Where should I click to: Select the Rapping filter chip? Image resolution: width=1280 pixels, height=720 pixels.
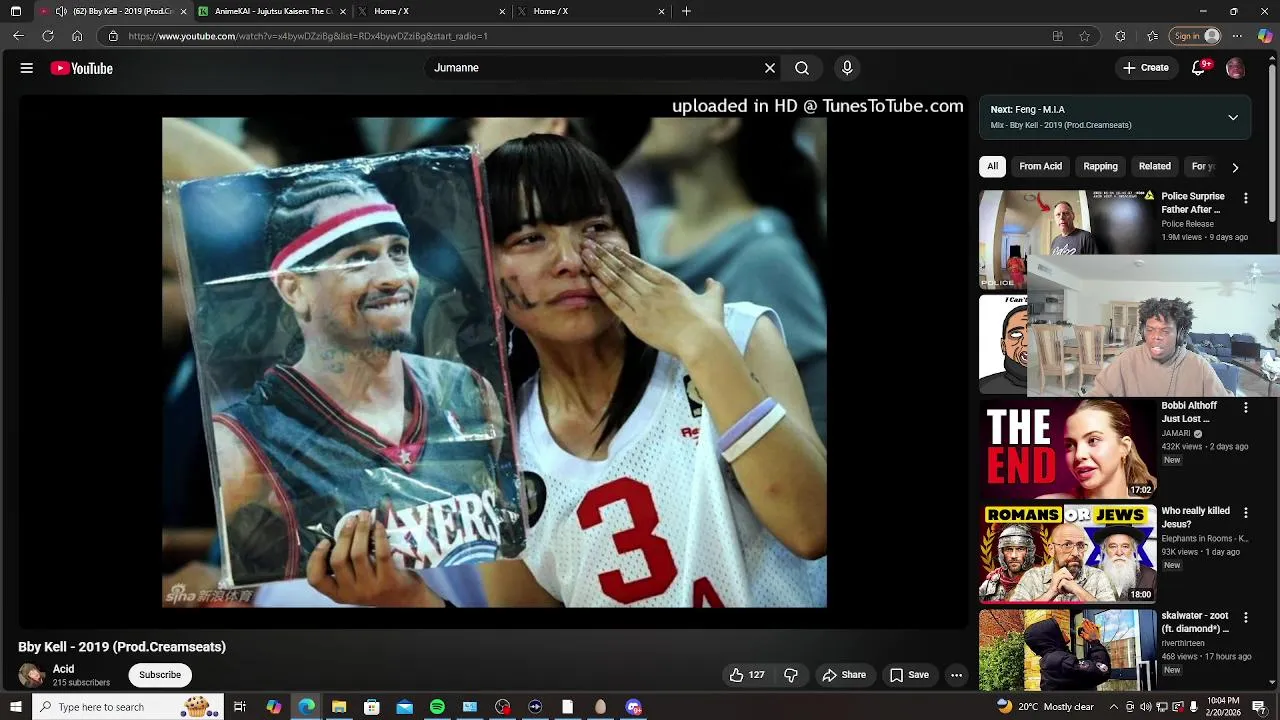tap(1100, 166)
